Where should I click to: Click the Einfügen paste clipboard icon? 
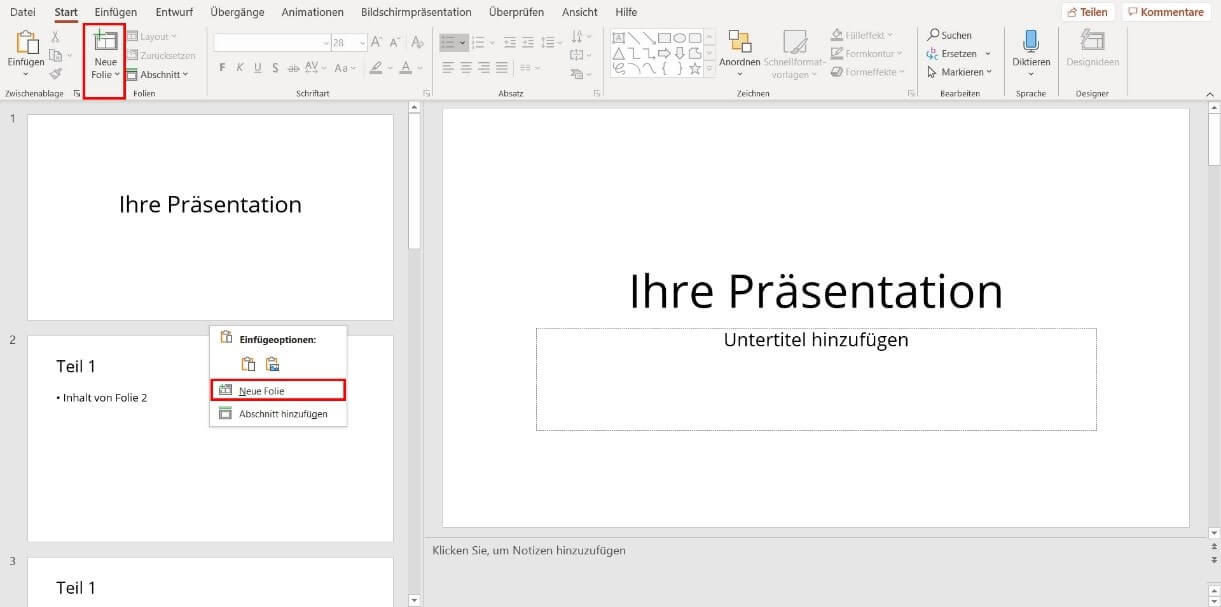pyautogui.click(x=26, y=42)
